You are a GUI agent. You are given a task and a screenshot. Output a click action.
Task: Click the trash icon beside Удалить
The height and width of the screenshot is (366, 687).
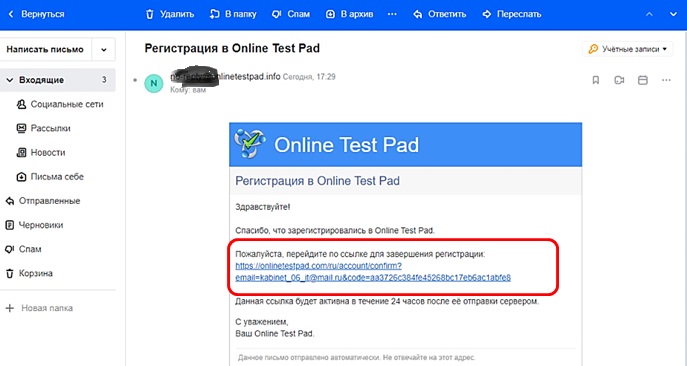click(x=150, y=14)
